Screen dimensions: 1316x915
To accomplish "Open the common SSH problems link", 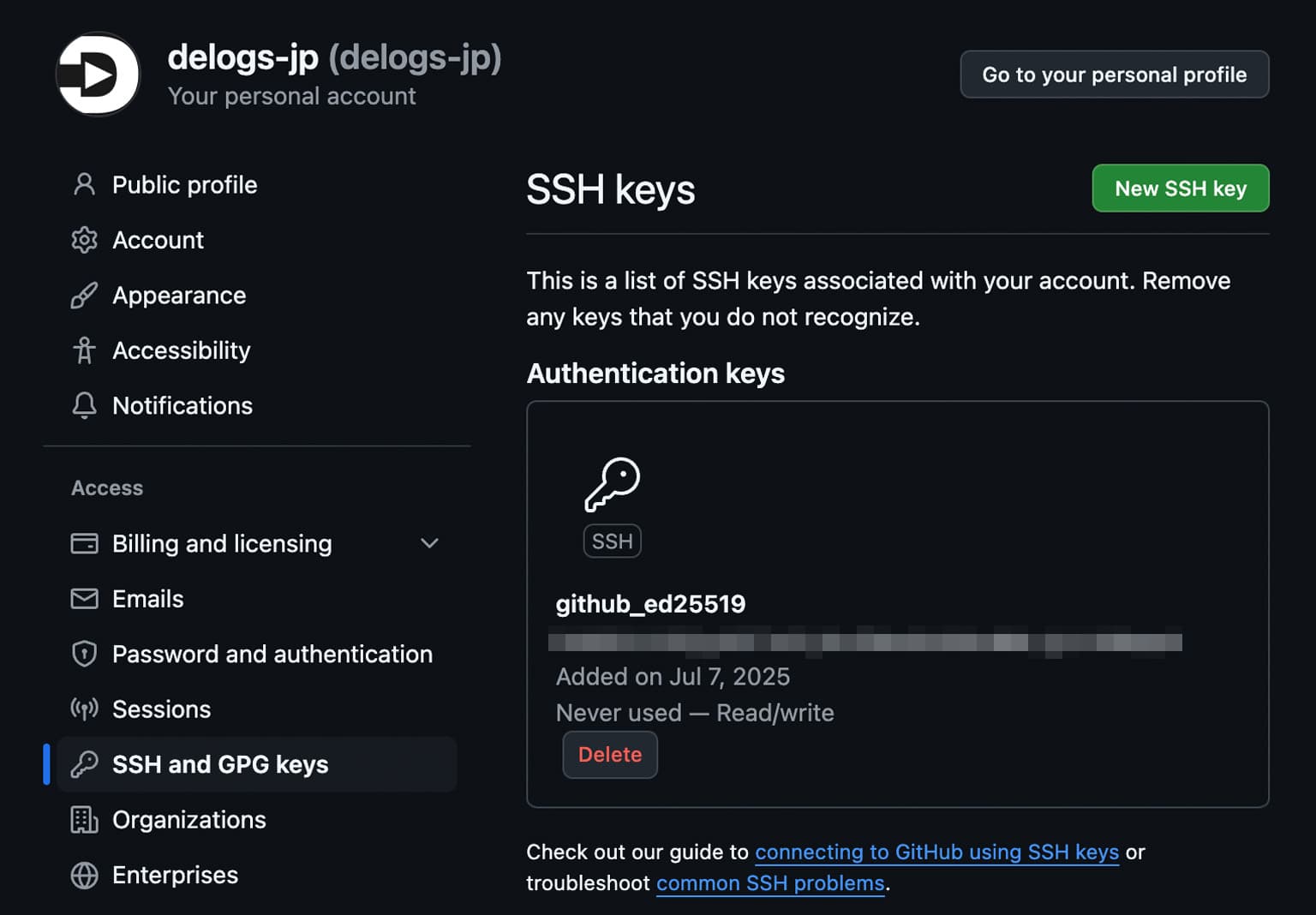I will click(769, 883).
